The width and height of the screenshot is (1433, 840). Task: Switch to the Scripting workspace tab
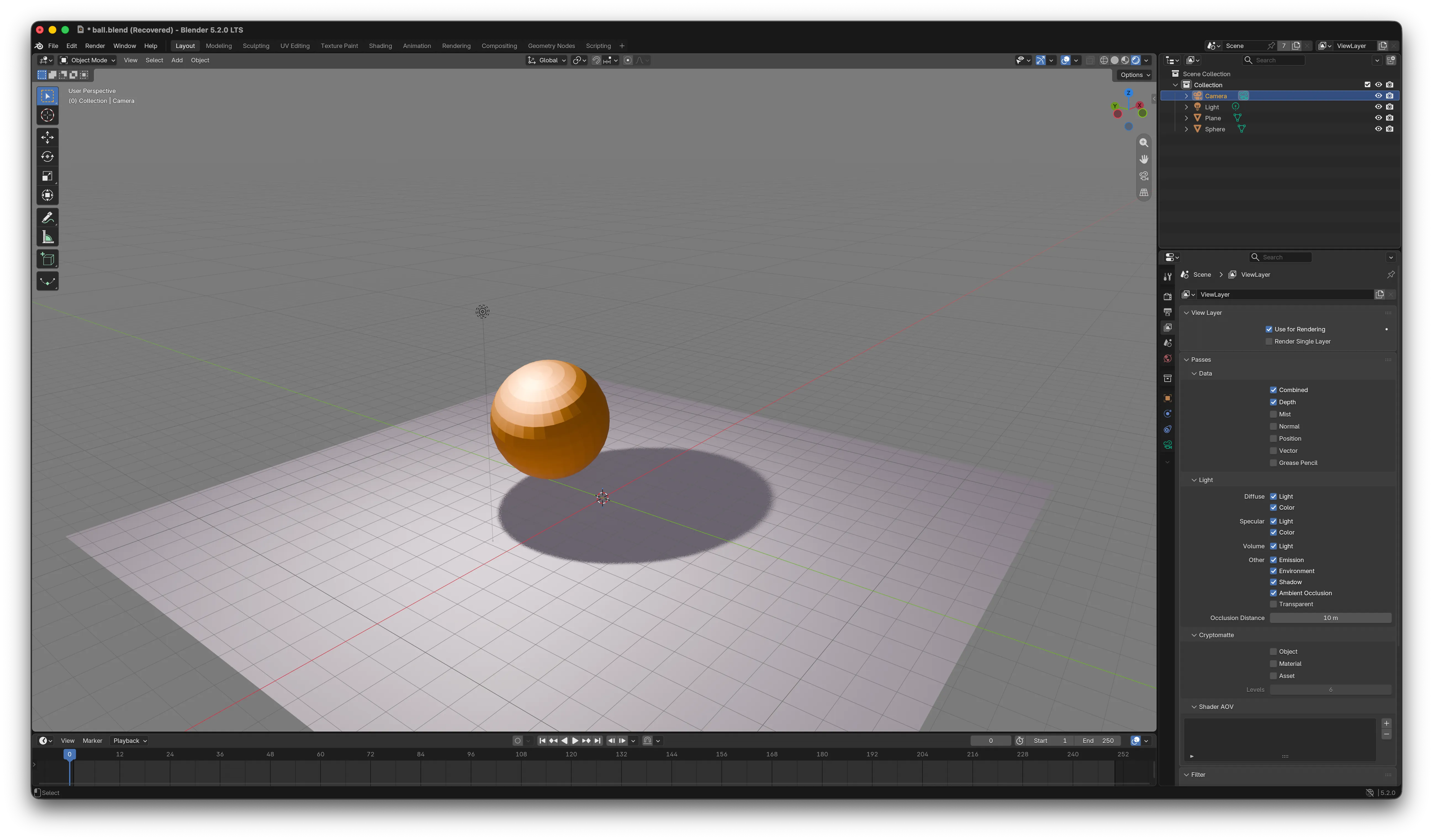(598, 46)
